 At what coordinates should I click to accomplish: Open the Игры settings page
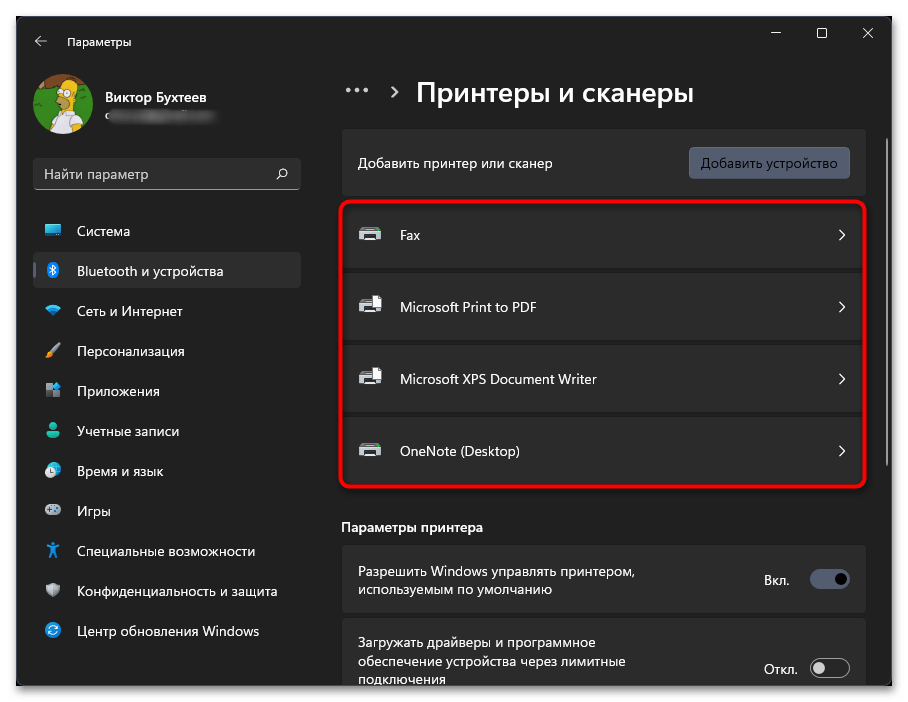[x=167, y=511]
